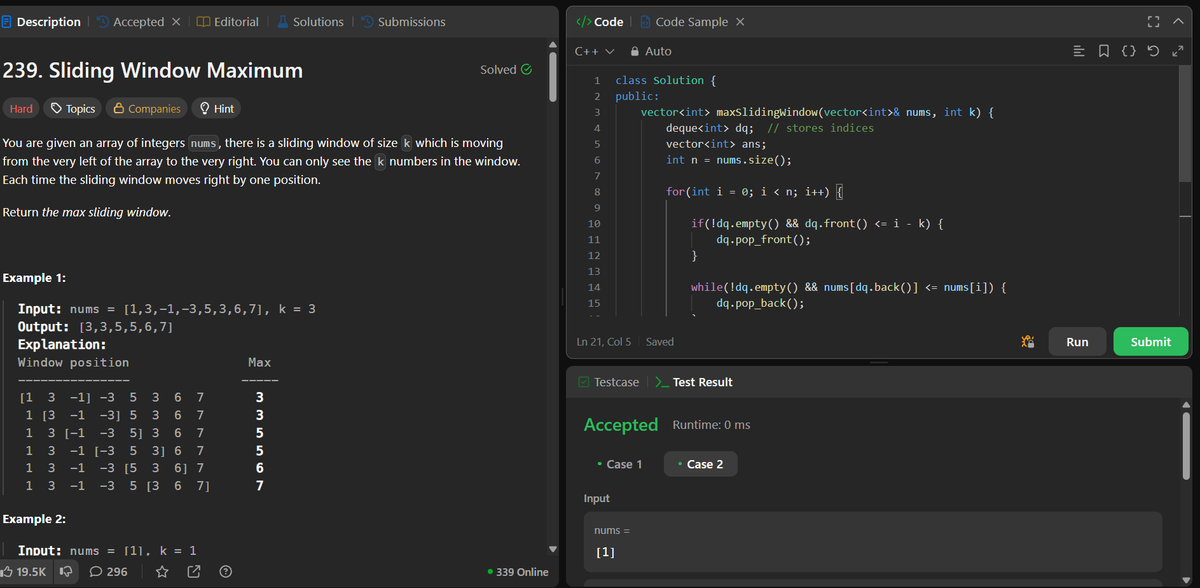
Task: Click the nums input value [1]
Action: (604, 552)
